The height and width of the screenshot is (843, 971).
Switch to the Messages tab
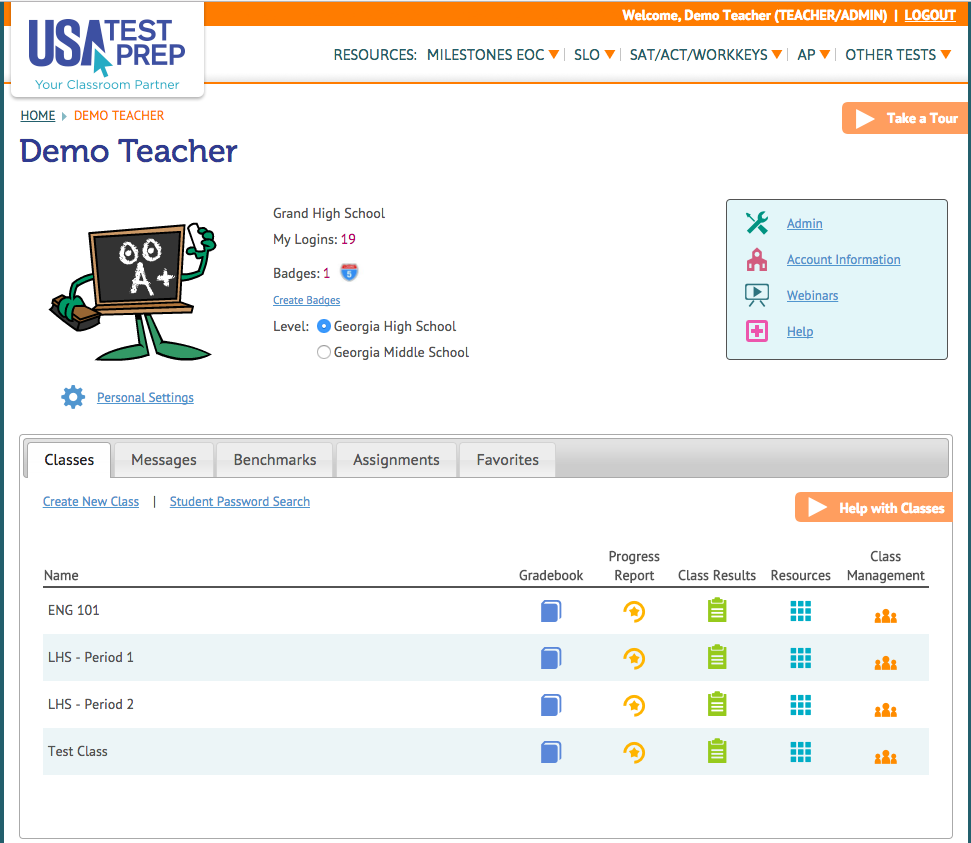[x=163, y=460]
